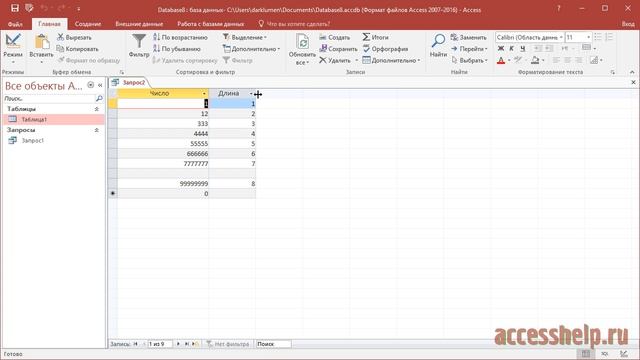Toggle italic К formatting
The image size is (640, 360).
tap(511, 49)
